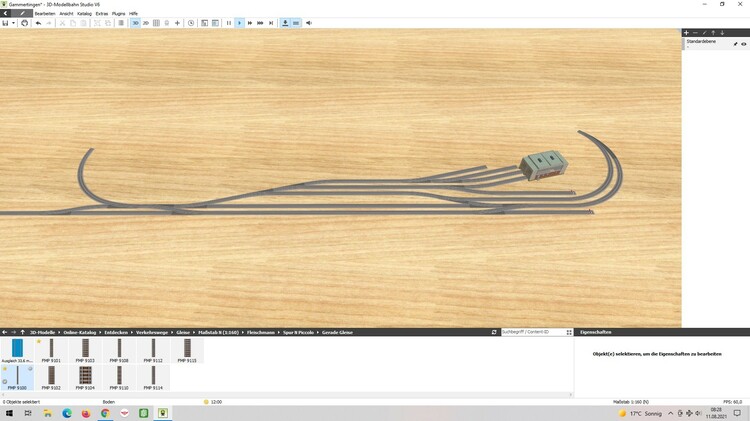Viewport: 750px width, 421px height.
Task: Open the Ansicht menu
Action: (66, 14)
